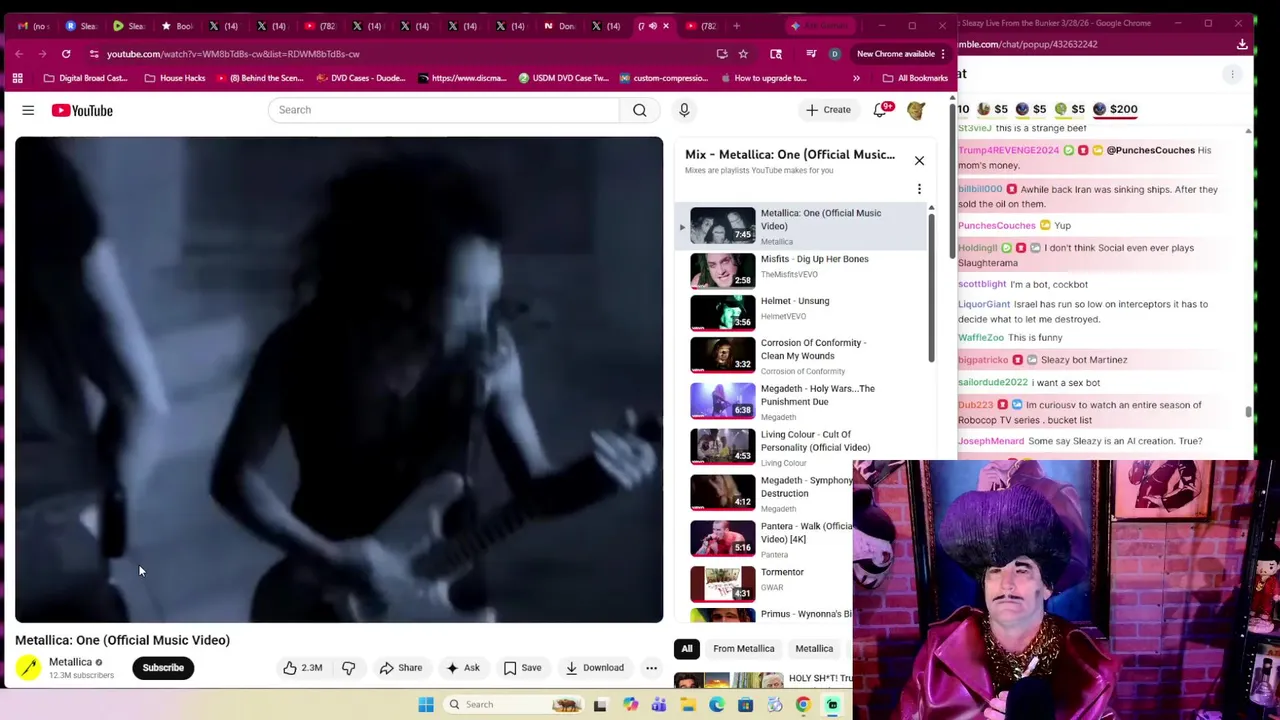Open DVD Cases - Duode bookmark

click(x=362, y=78)
